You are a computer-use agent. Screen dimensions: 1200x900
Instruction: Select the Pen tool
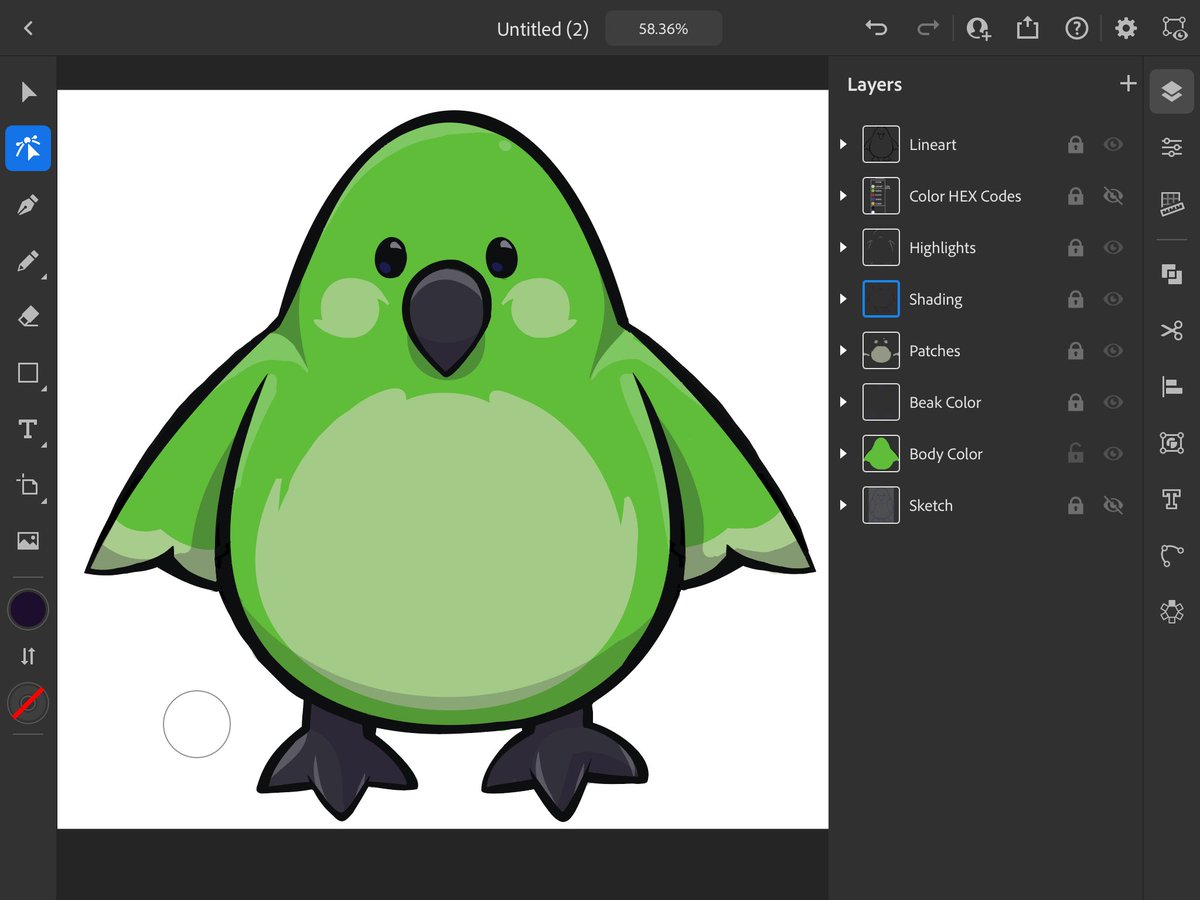coord(28,205)
